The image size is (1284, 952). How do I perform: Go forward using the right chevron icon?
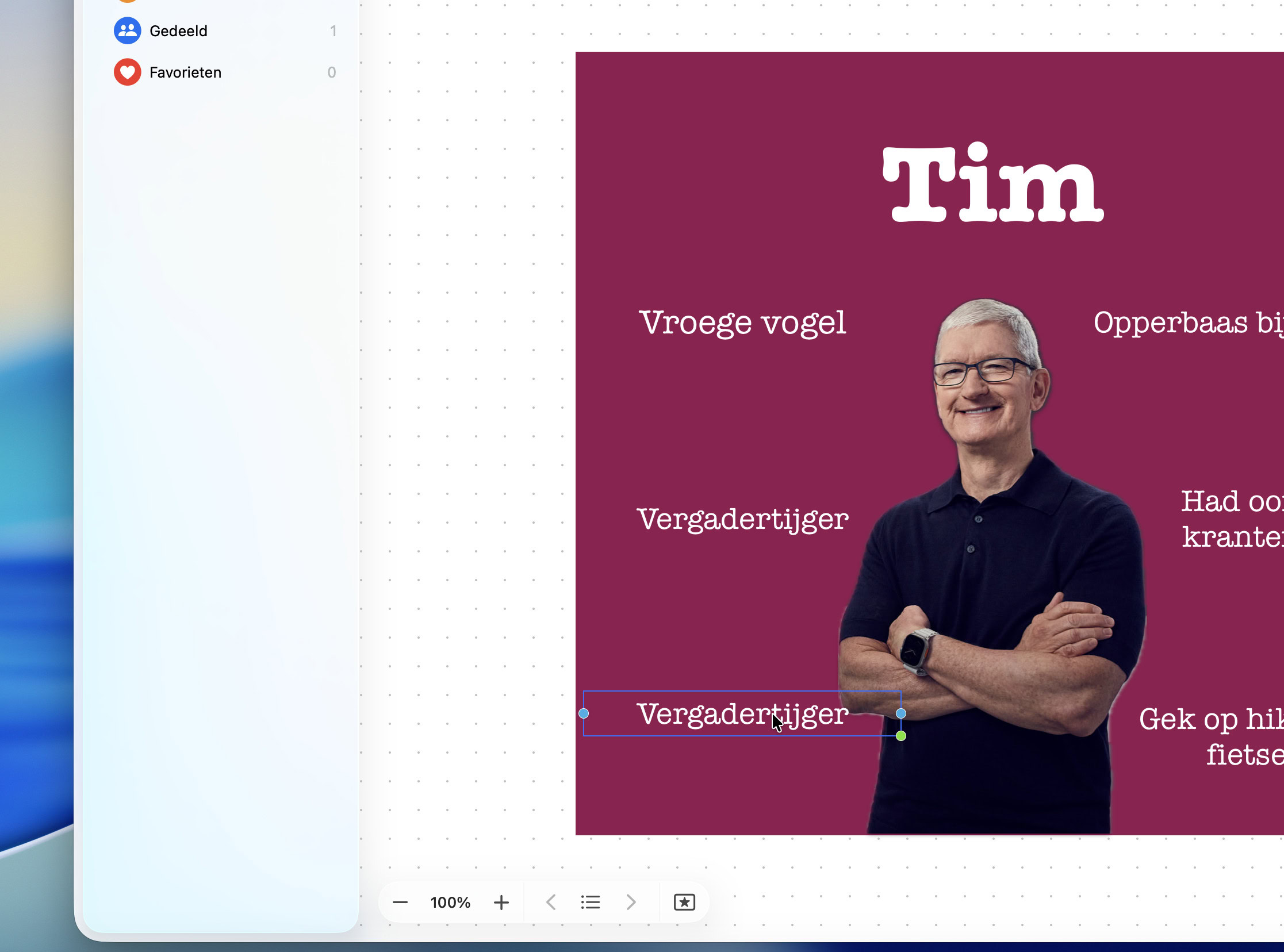630,903
